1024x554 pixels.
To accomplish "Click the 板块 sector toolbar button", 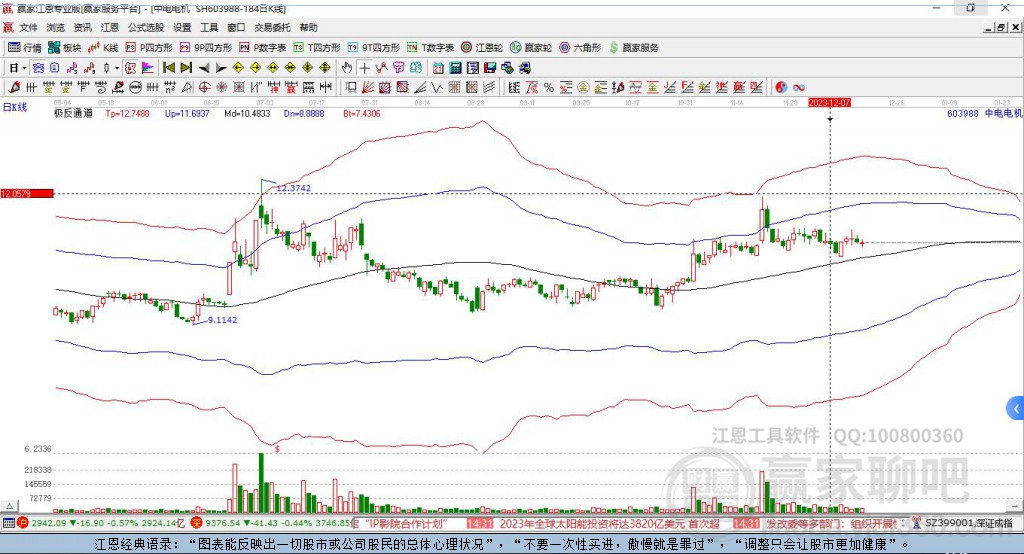I will point(65,48).
